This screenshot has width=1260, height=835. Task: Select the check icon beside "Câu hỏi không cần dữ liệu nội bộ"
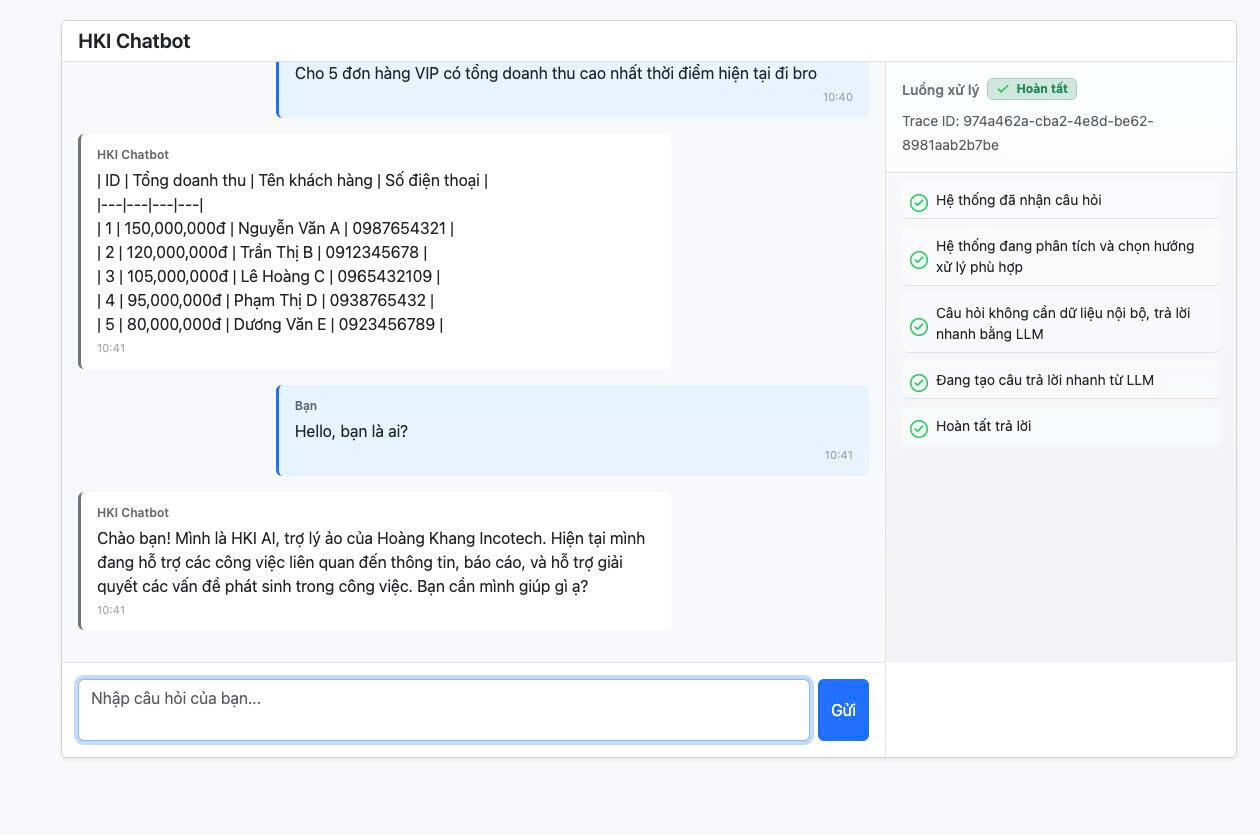918,326
